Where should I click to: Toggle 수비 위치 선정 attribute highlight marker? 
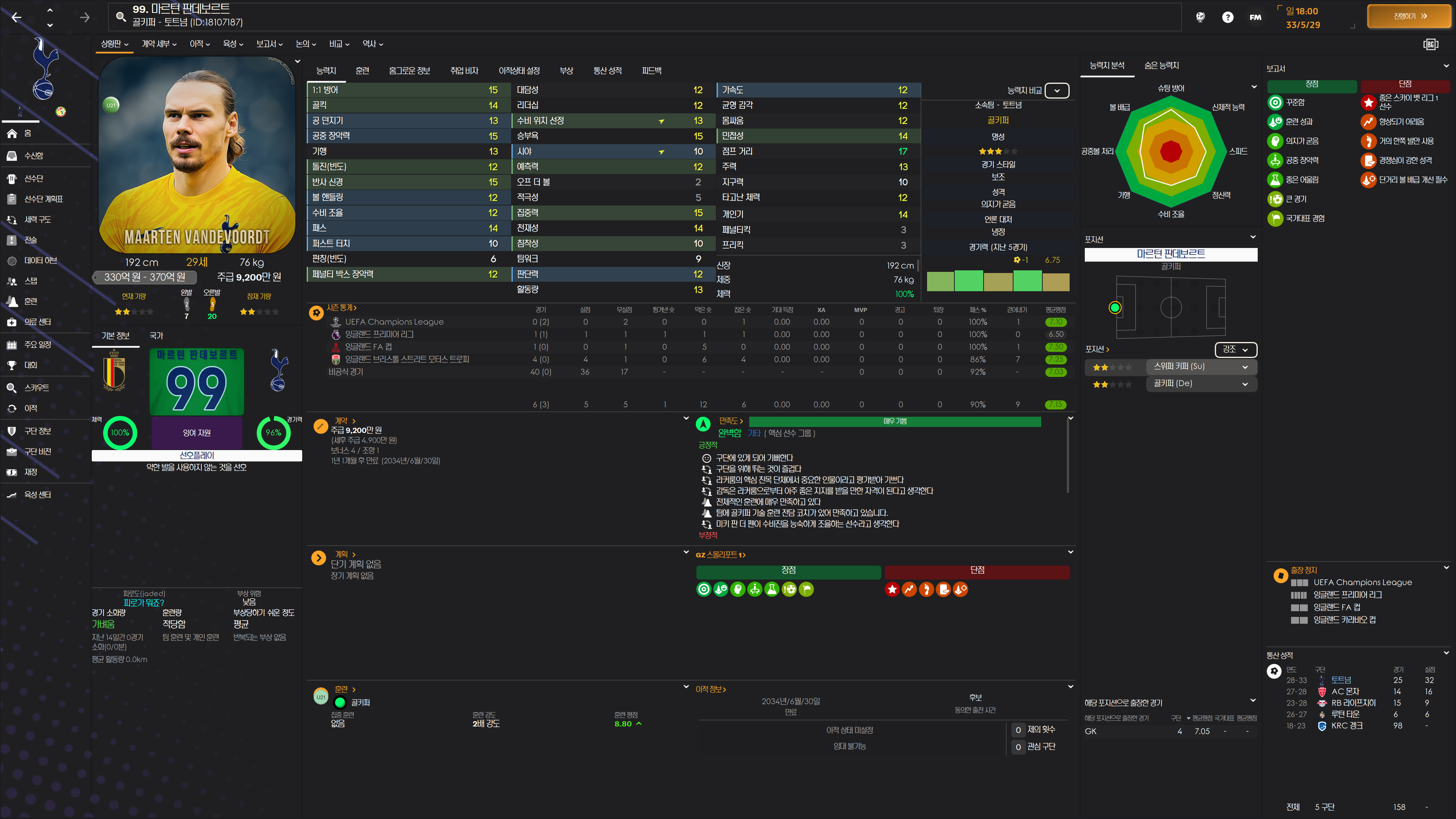point(661,121)
